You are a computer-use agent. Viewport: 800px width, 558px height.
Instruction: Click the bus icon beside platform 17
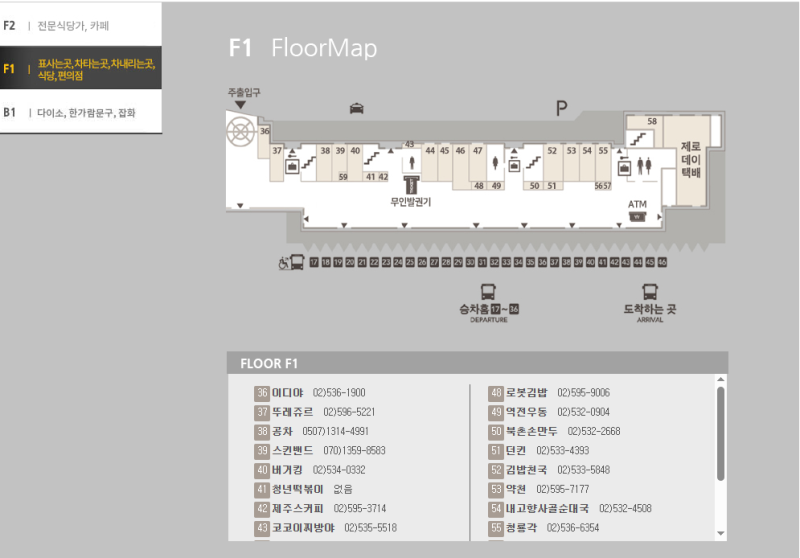click(297, 262)
